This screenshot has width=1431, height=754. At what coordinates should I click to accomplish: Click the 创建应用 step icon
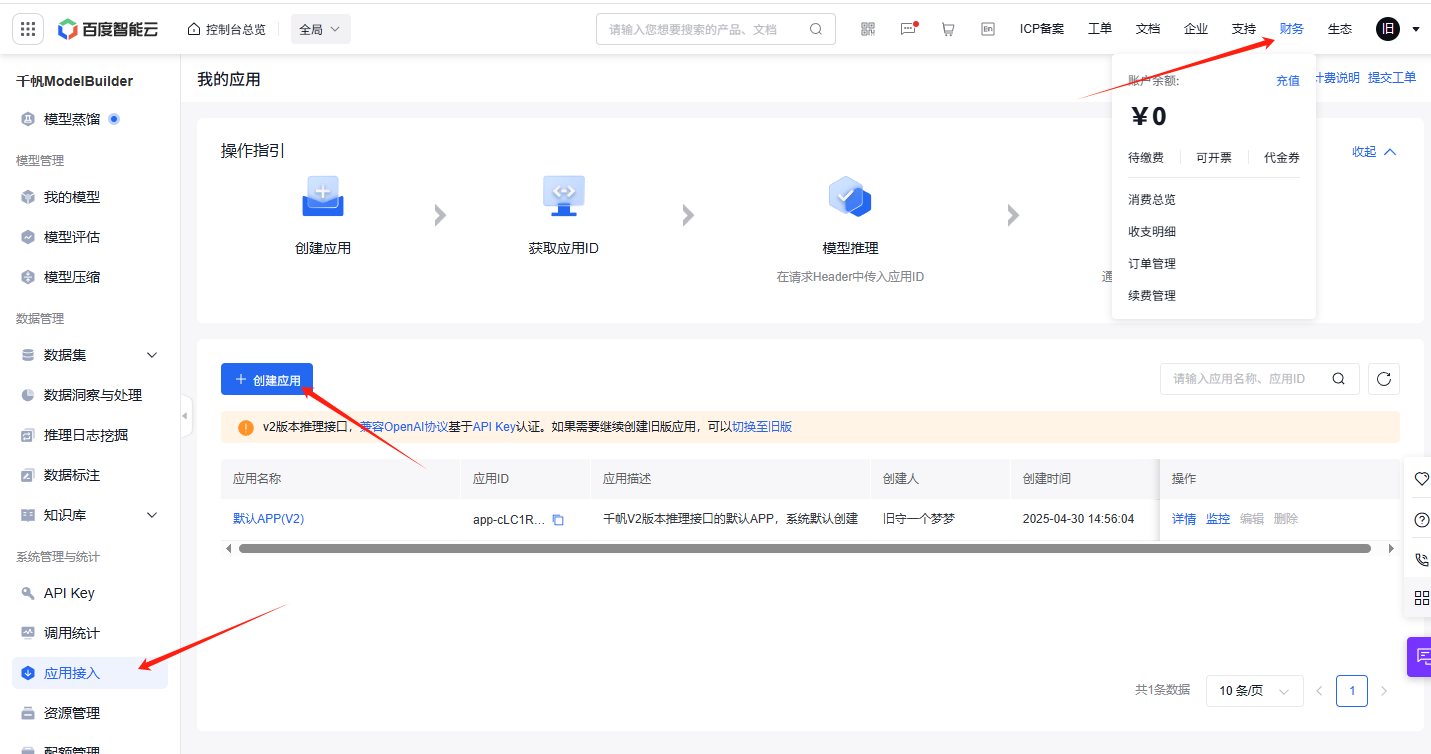(323, 197)
